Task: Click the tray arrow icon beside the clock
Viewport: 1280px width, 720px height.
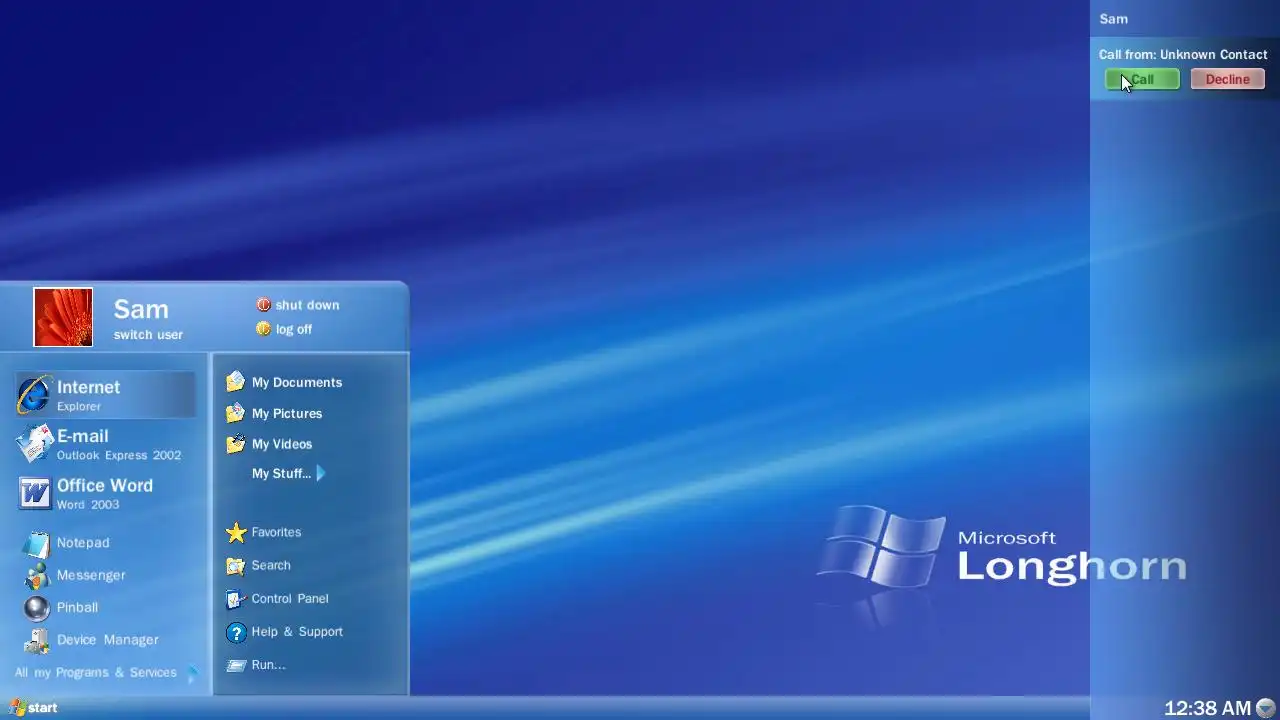Action: point(1266,708)
